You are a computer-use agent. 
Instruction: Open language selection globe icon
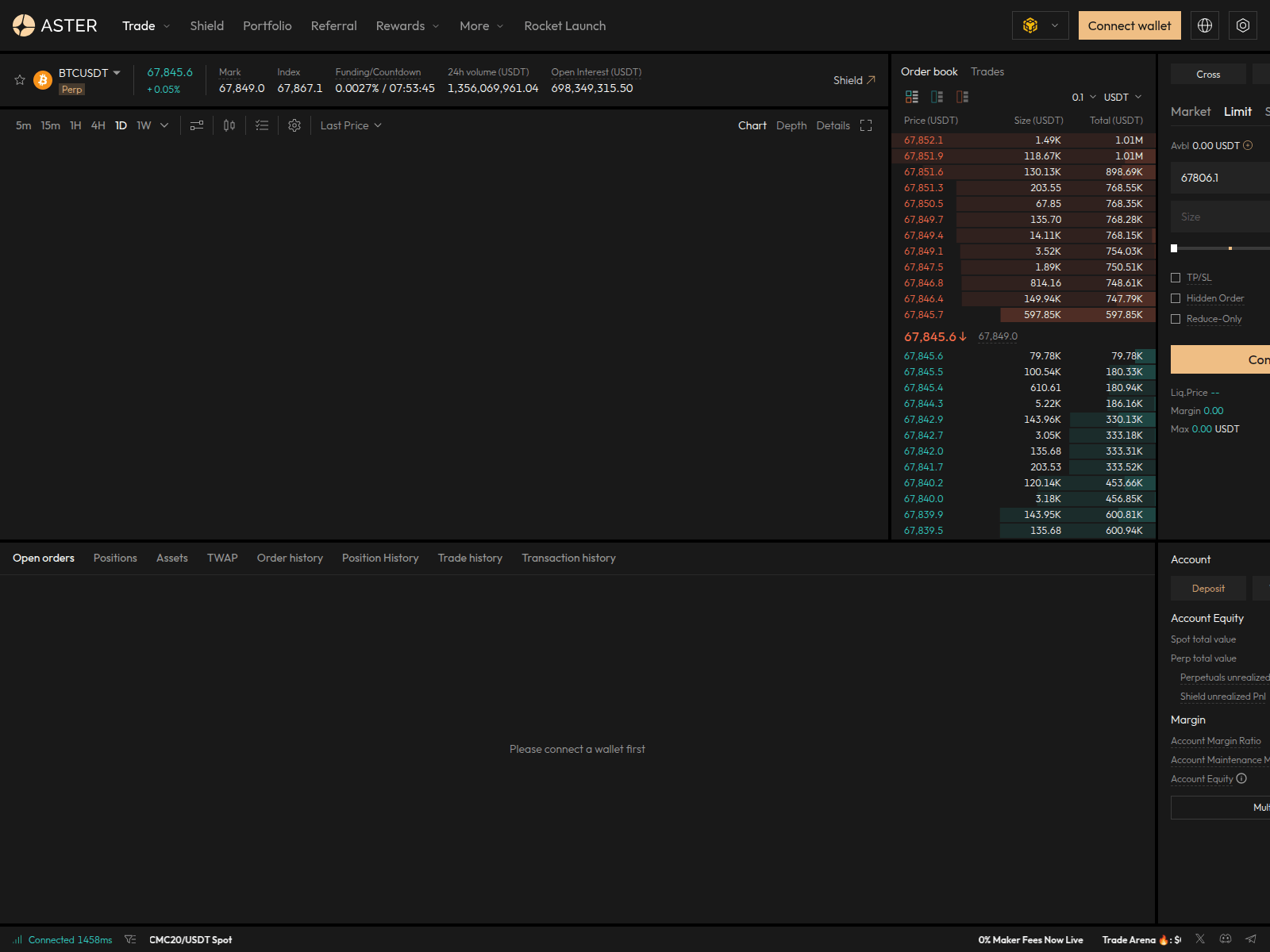pyautogui.click(x=1204, y=25)
